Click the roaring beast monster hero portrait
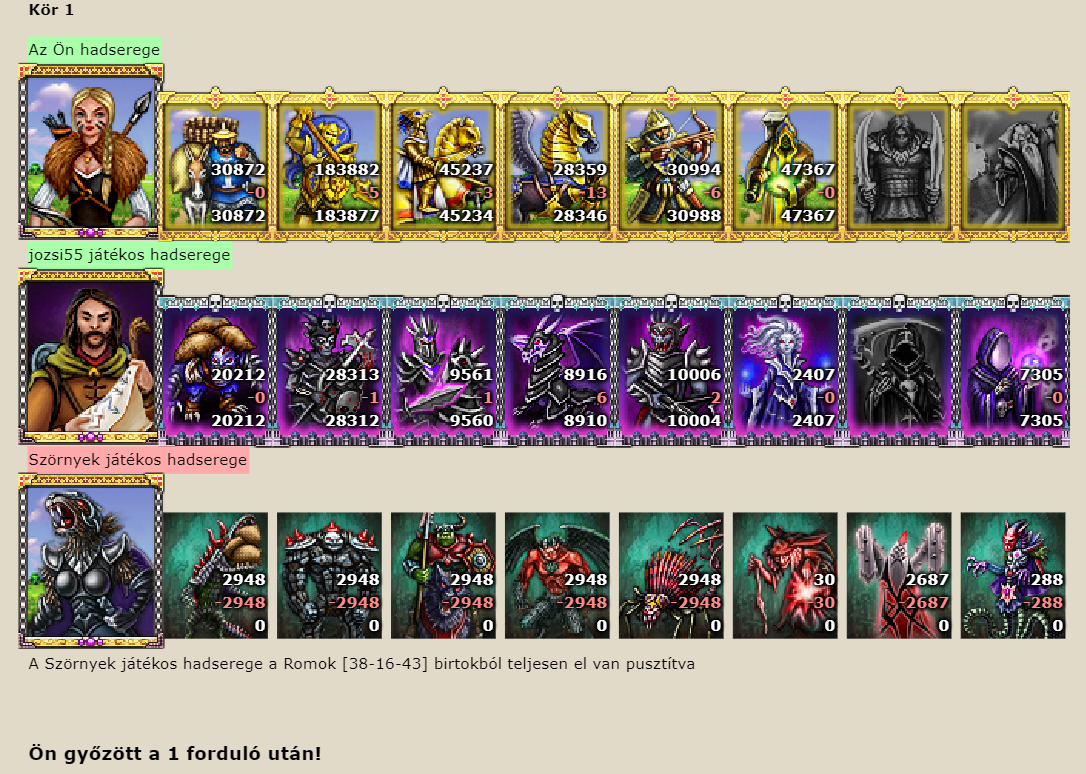Viewport: 1086px width, 774px height. [91, 561]
